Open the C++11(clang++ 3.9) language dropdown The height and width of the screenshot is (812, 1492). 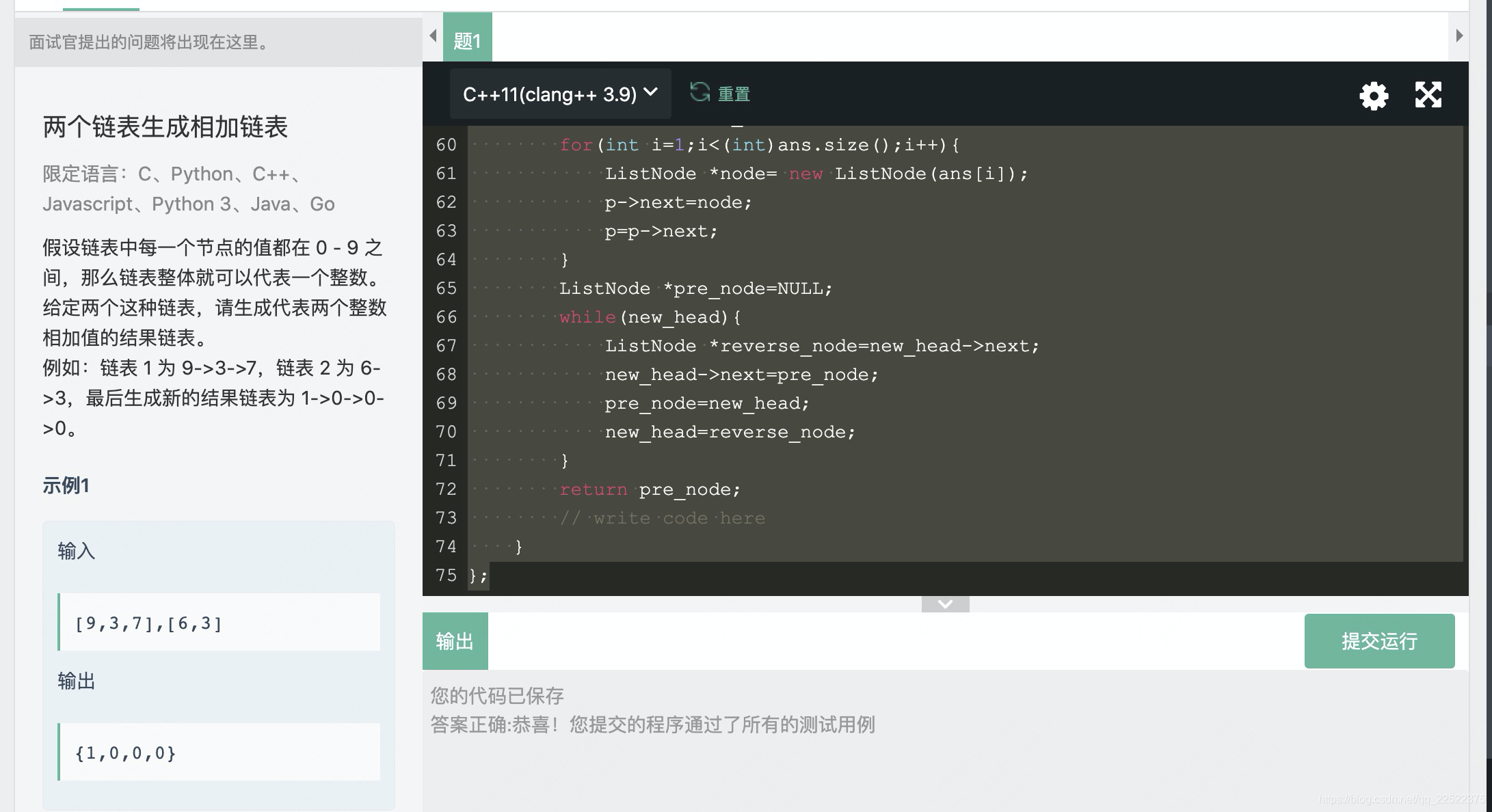[560, 94]
